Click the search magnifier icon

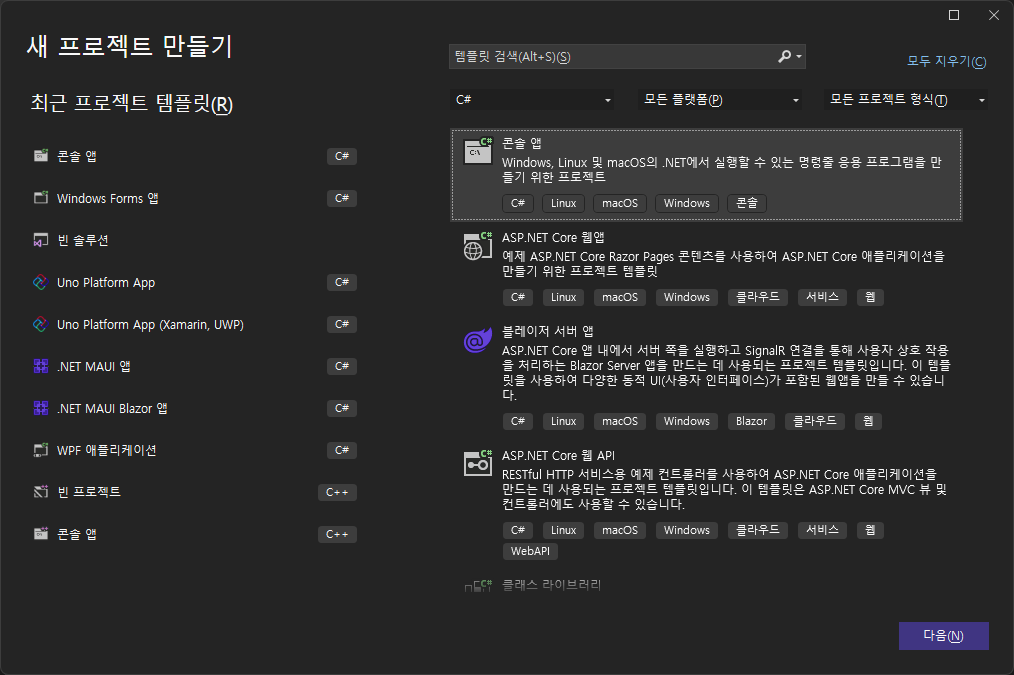784,56
